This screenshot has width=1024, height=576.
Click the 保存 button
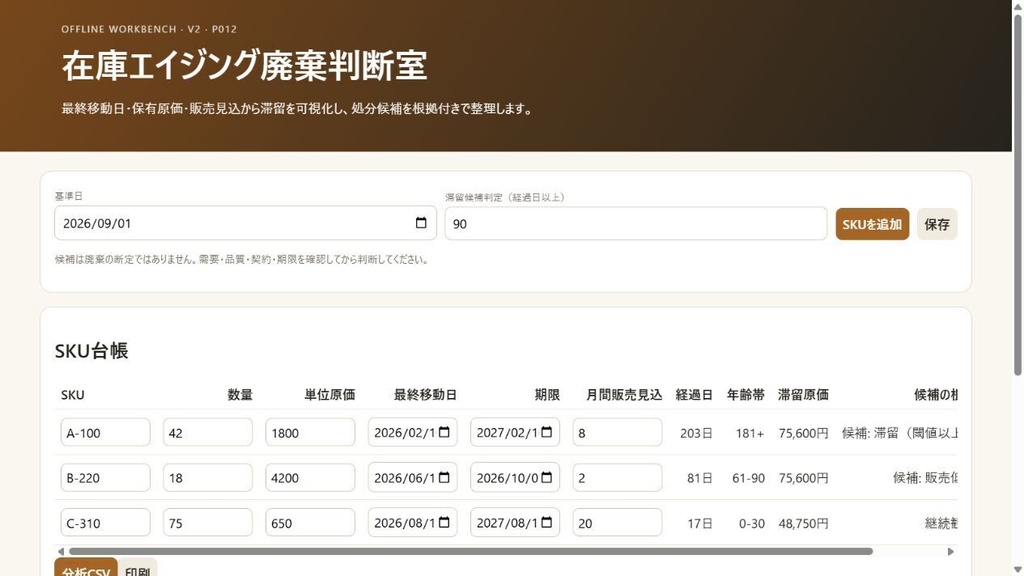[x=936, y=224]
